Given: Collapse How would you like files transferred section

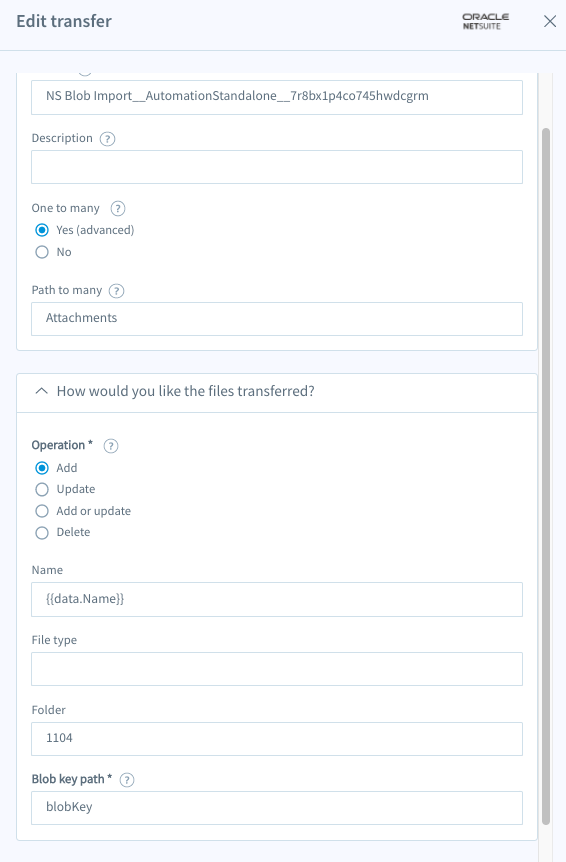Looking at the screenshot, I should click(41, 391).
